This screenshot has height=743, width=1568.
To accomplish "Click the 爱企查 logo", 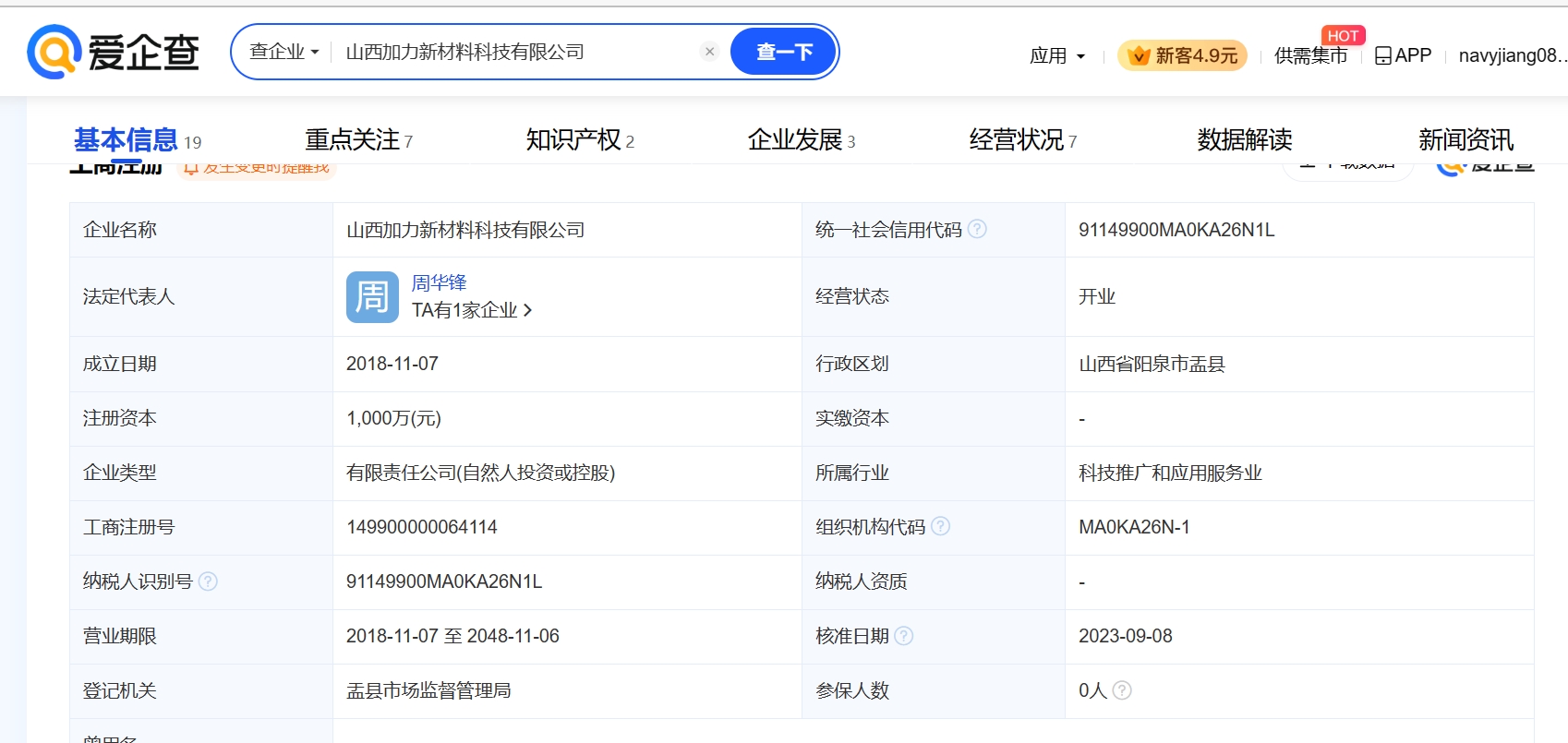I will pos(113,52).
